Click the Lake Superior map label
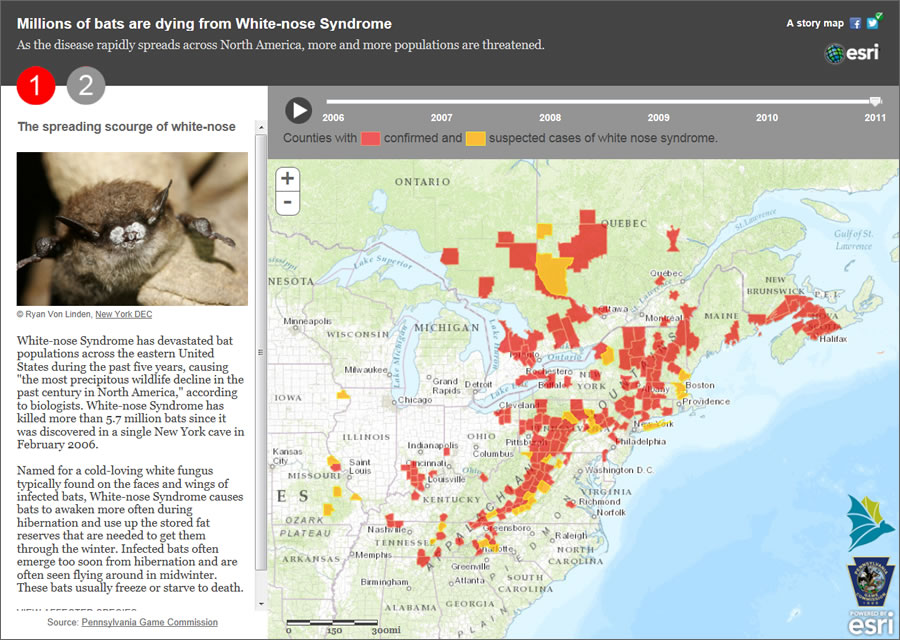Viewport: 900px width, 640px height. click(383, 262)
